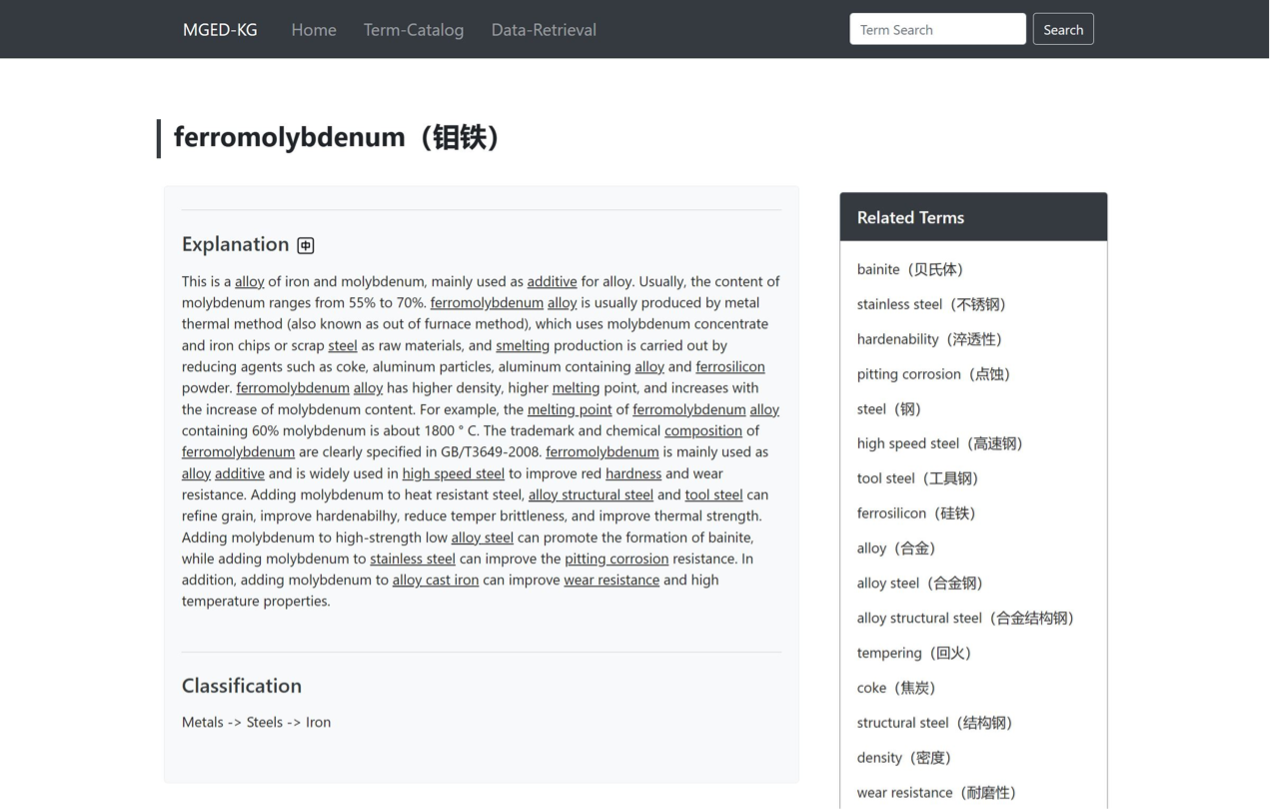
Task: Open ferrosilicon (硅铁) in Related Terms list
Action: (915, 513)
